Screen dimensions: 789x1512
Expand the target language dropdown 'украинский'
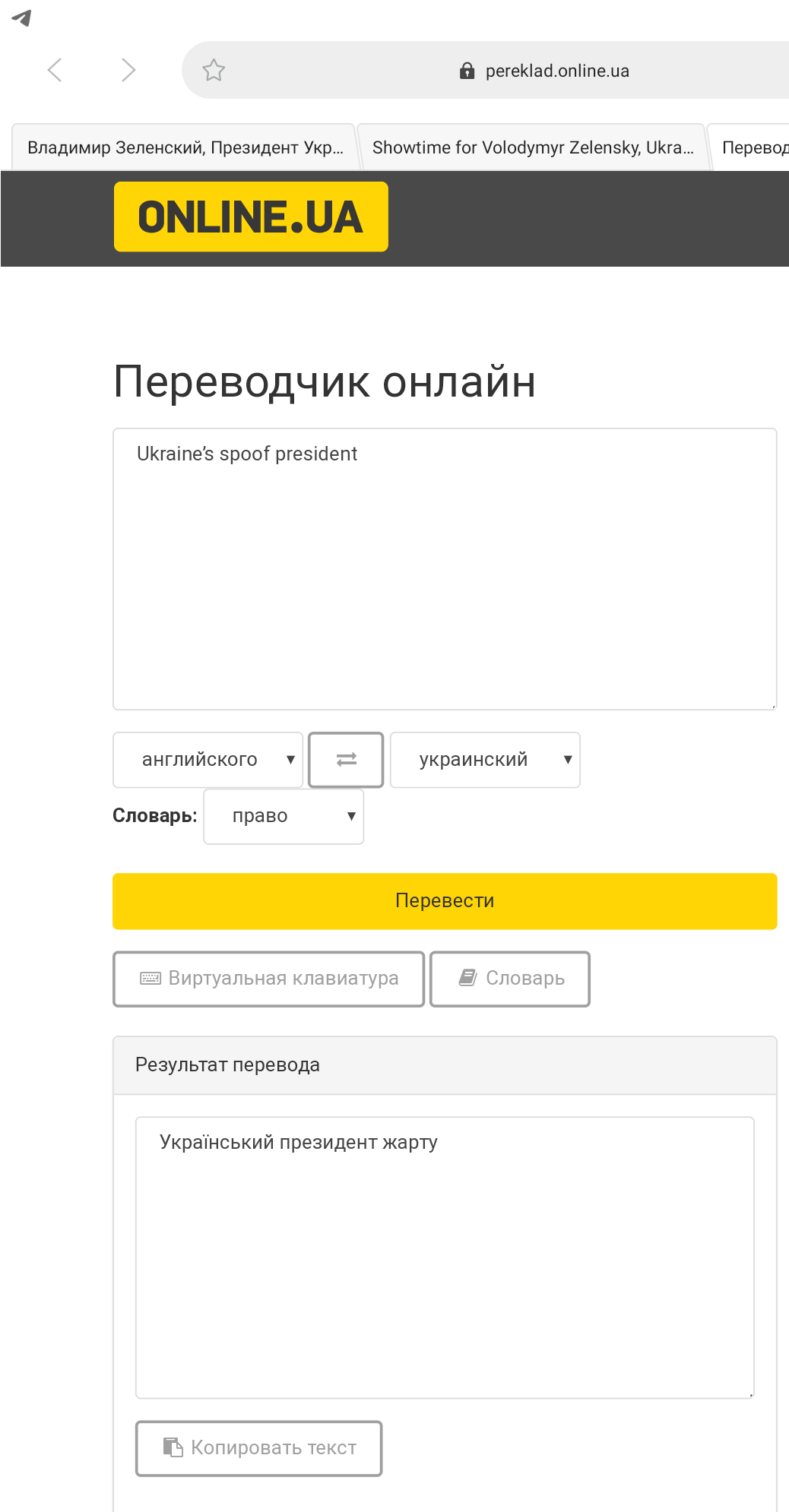pos(485,759)
